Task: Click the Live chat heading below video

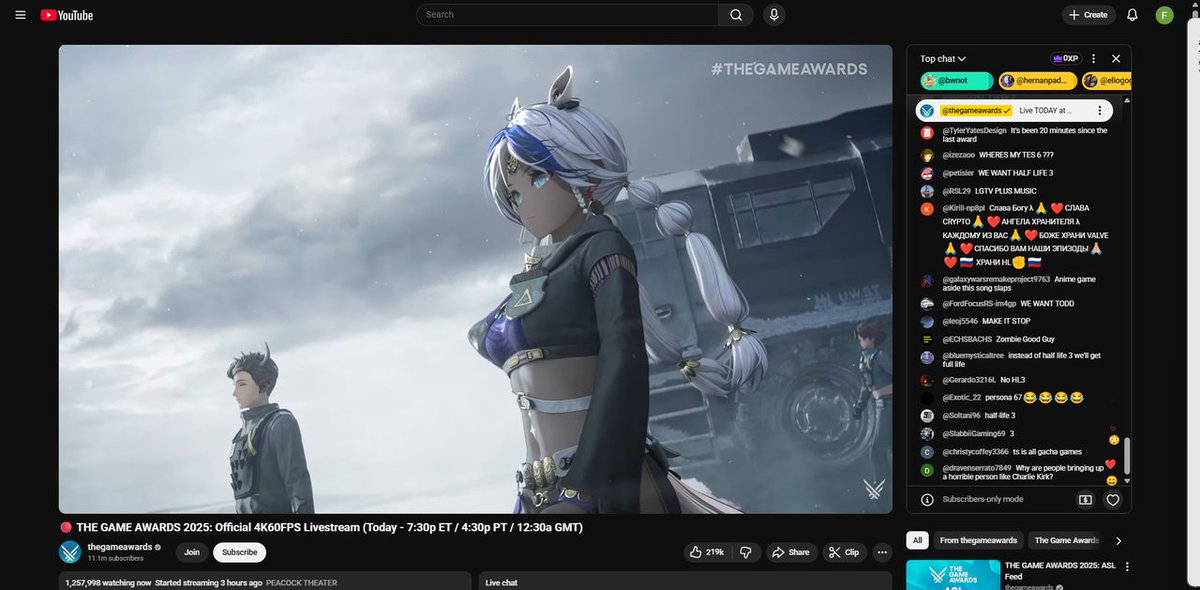Action: click(x=500, y=583)
